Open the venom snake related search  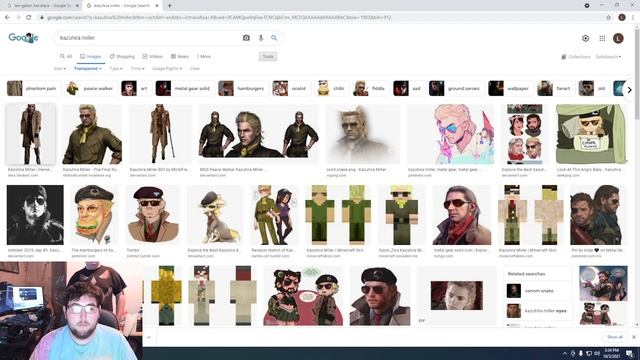[538, 291]
